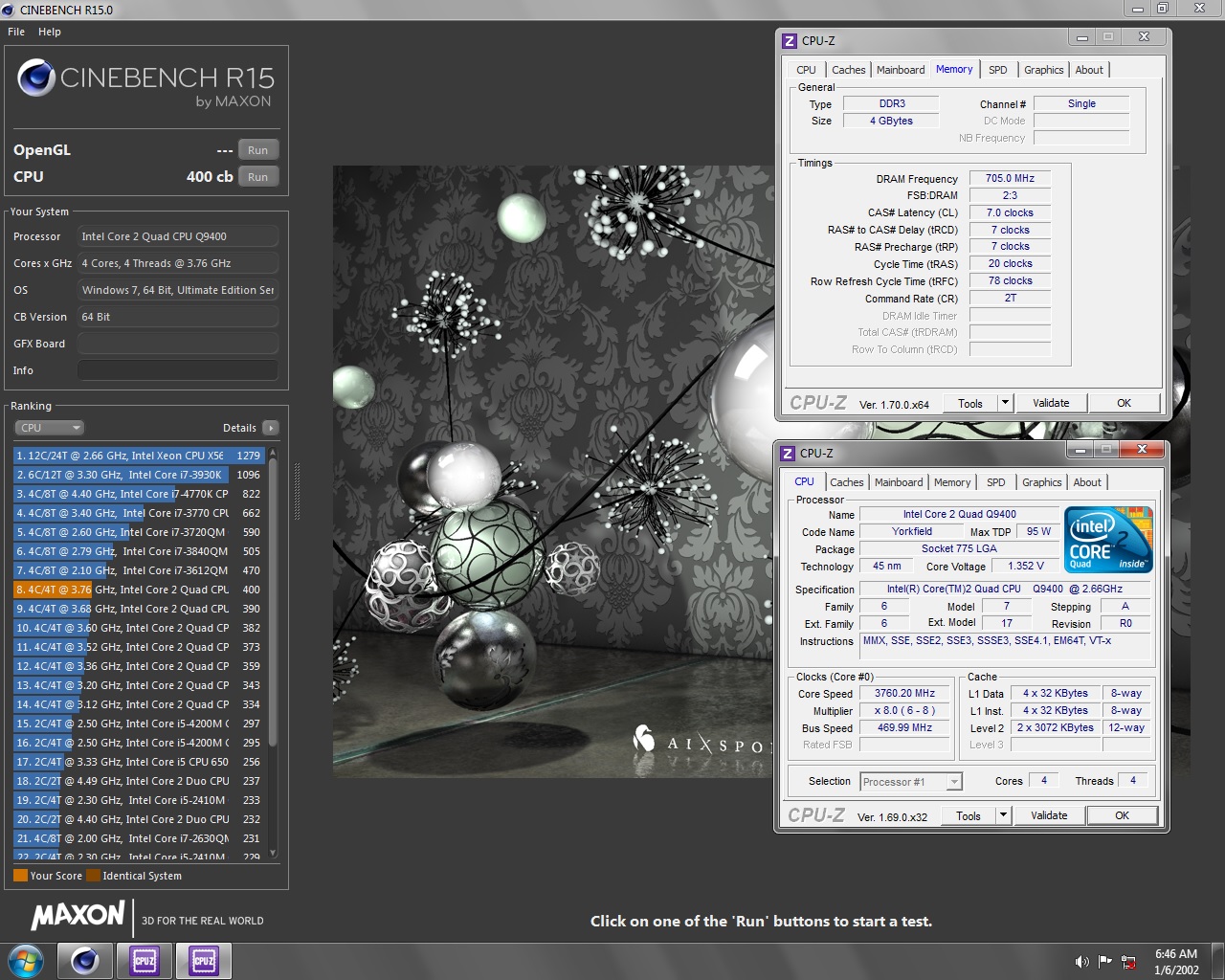Switch to Graphics tab in upper CPU-Z window
Viewport: 1225px width, 980px height.
point(1043,70)
